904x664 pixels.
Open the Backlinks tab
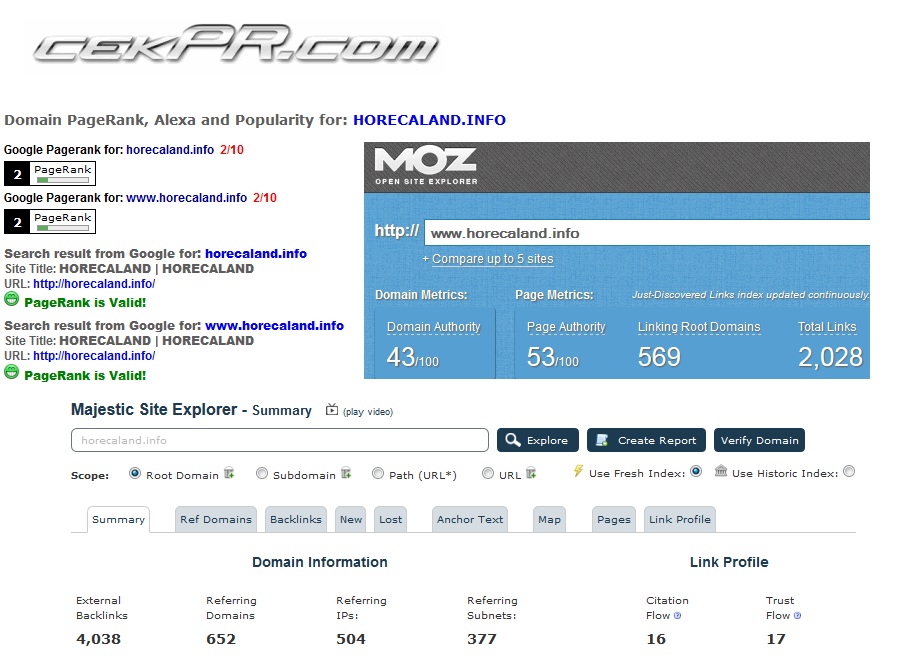tap(296, 519)
